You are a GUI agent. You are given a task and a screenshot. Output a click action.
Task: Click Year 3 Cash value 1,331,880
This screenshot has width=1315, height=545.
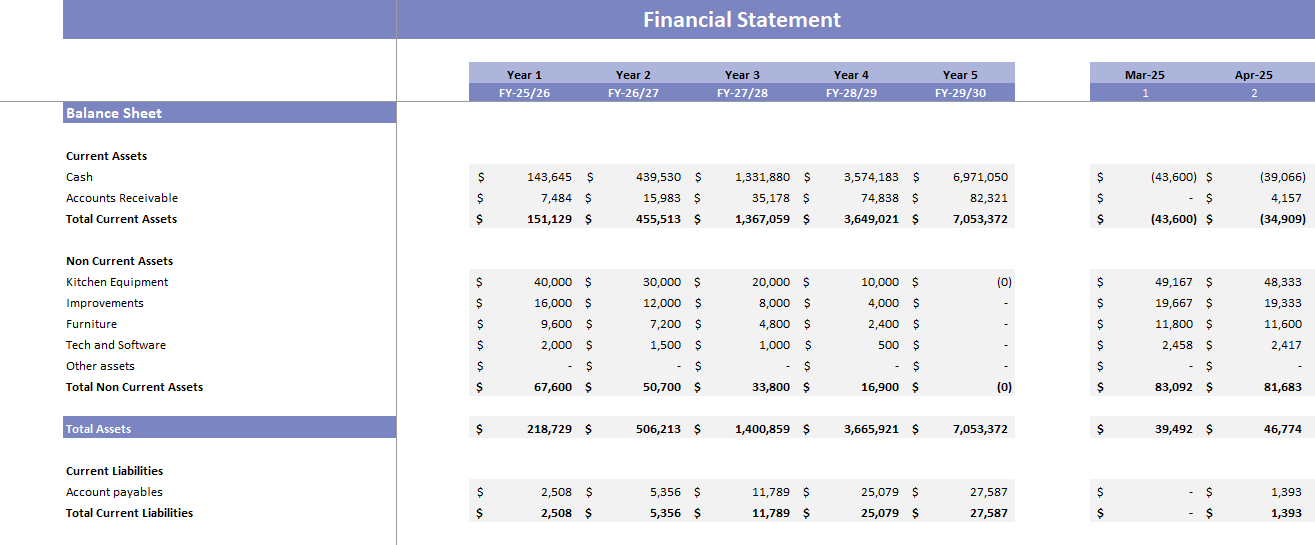tap(762, 177)
